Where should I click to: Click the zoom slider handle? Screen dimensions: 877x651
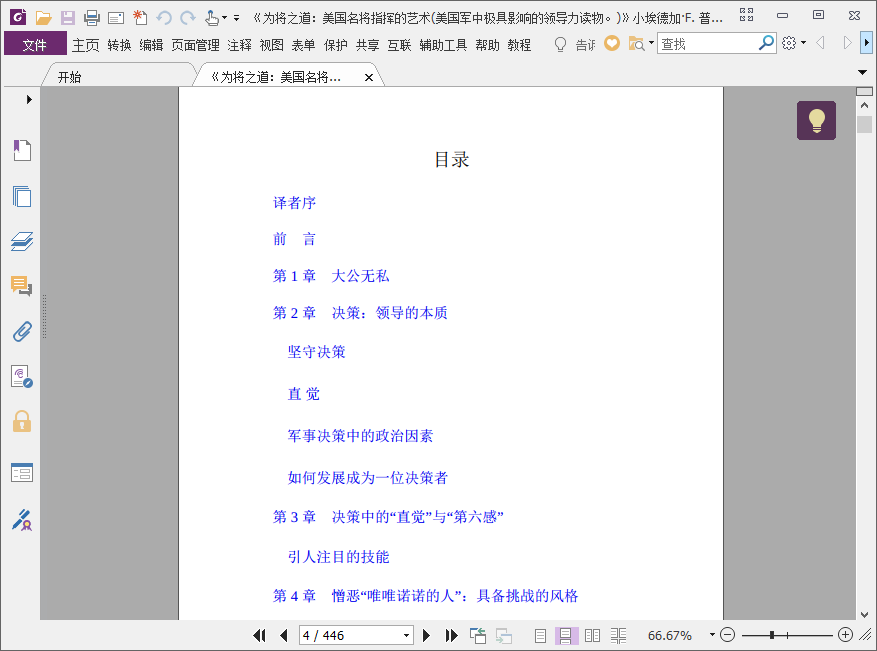coord(772,635)
